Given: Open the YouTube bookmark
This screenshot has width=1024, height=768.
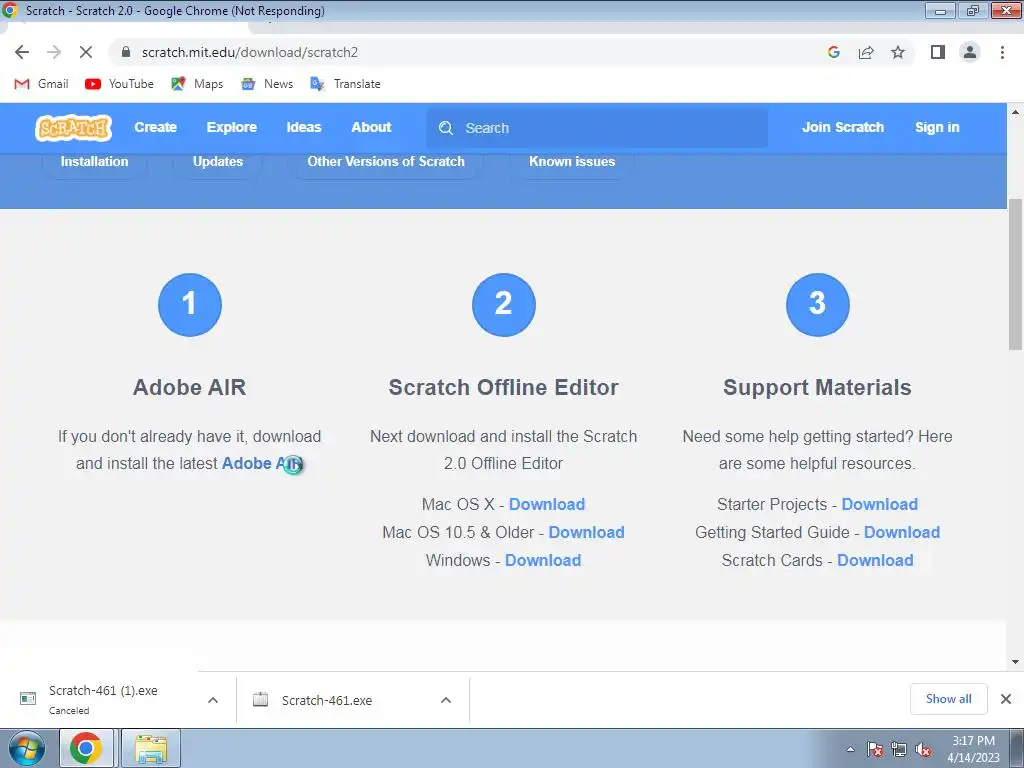Looking at the screenshot, I should (x=120, y=84).
